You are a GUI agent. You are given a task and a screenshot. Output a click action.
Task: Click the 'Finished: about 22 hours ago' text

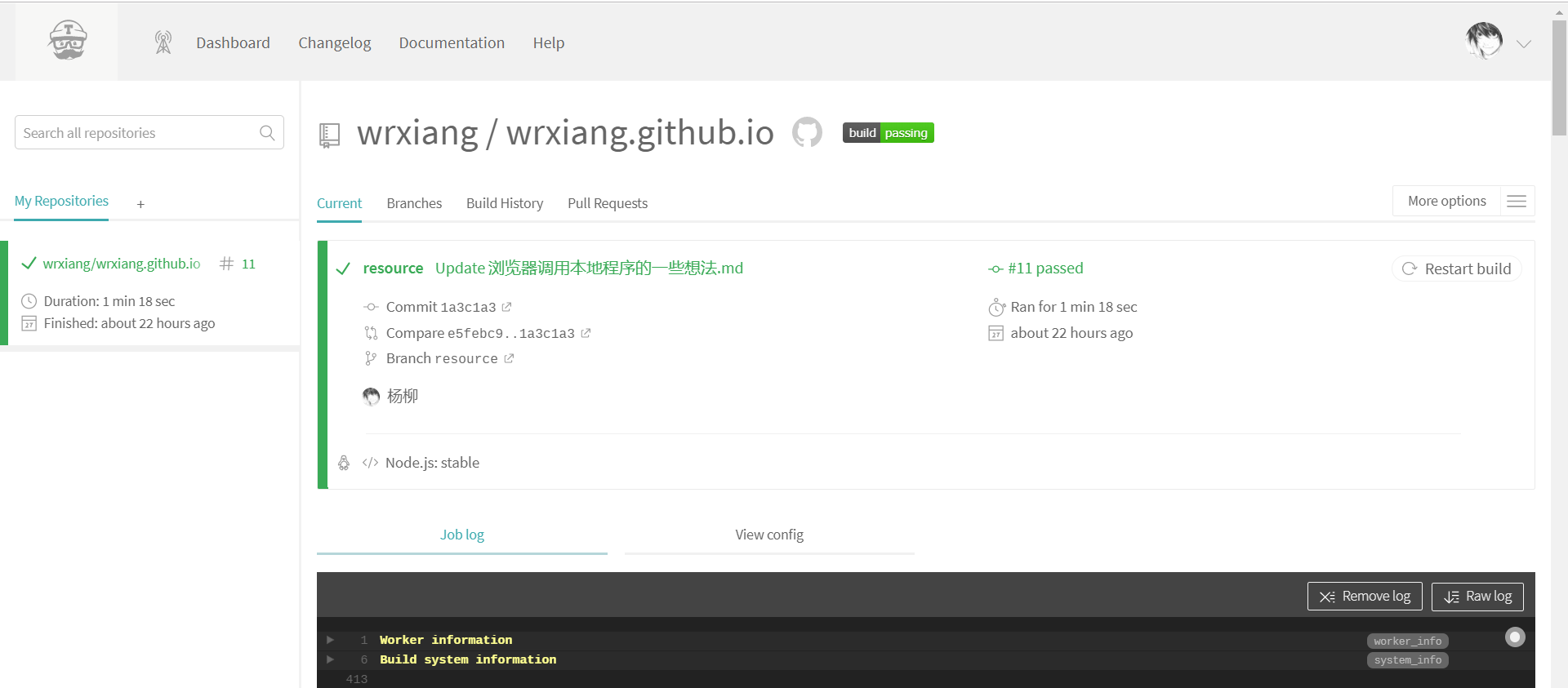pyautogui.click(x=130, y=323)
